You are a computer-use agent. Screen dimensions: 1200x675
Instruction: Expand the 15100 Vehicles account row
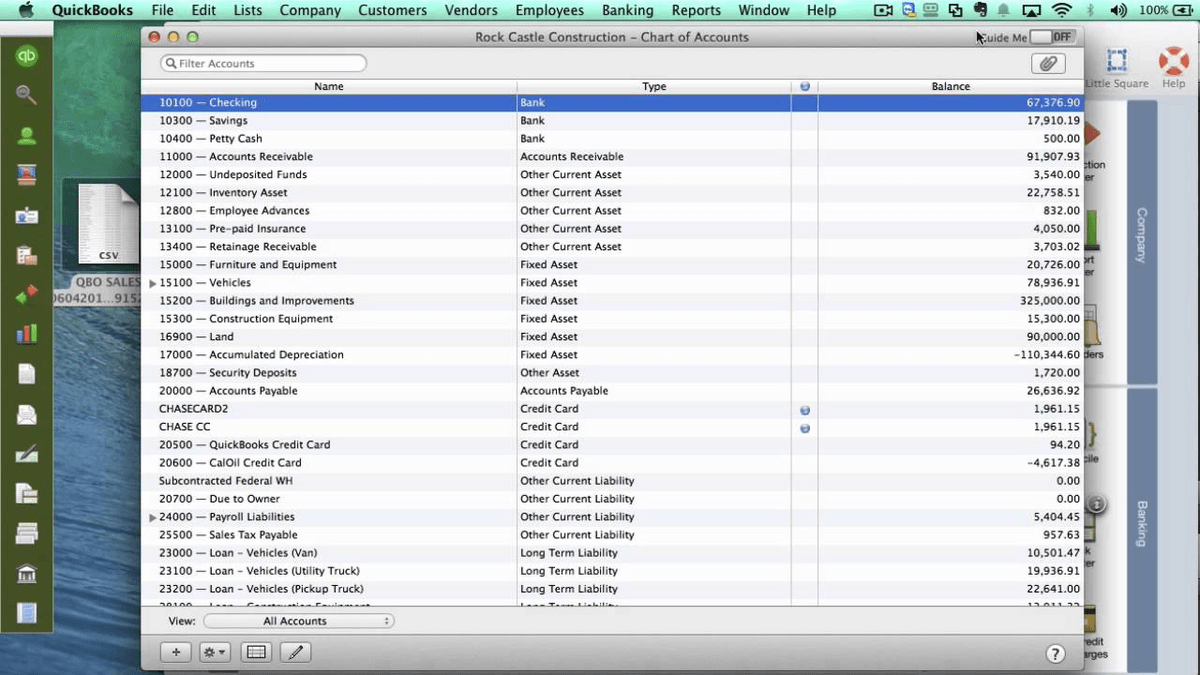(151, 282)
